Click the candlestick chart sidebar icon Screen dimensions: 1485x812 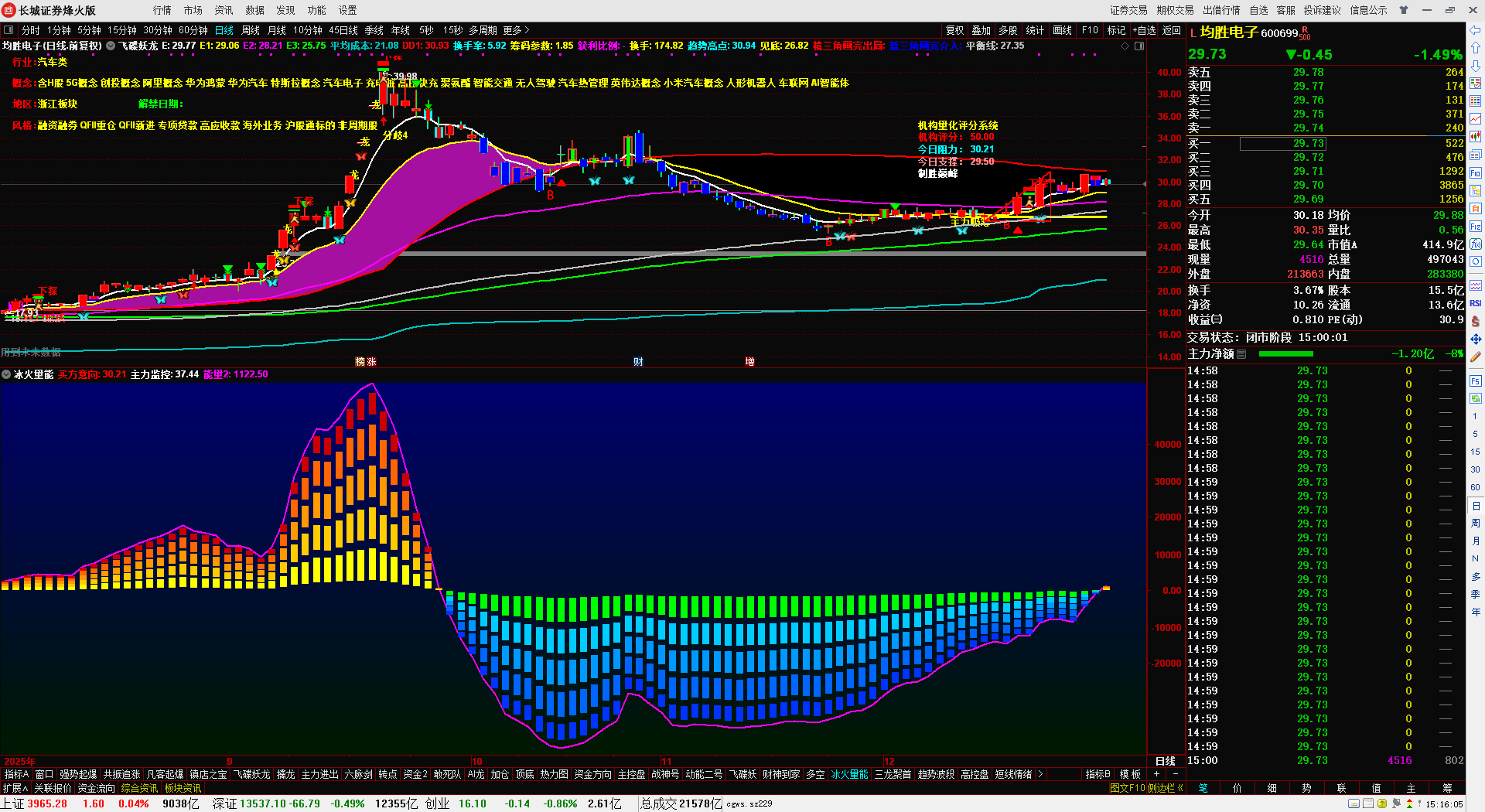coord(1476,137)
